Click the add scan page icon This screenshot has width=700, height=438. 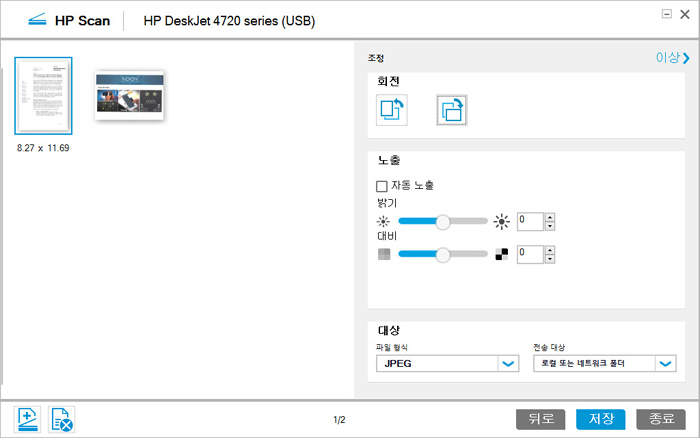(x=27, y=419)
